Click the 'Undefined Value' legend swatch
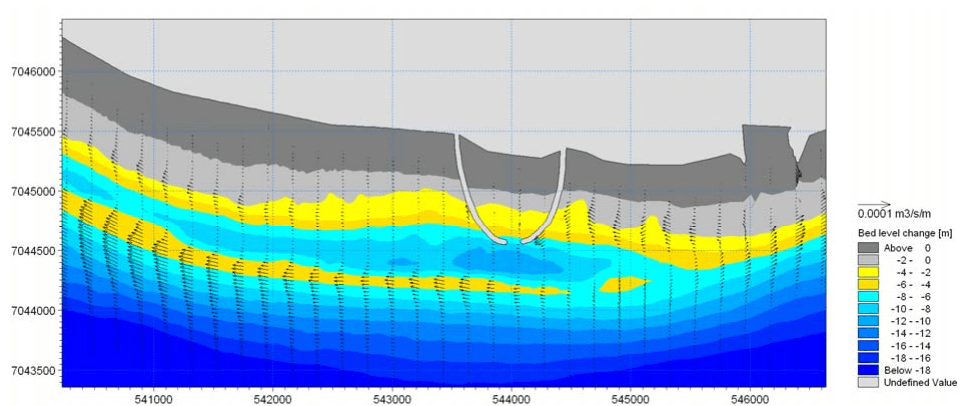 click(867, 383)
